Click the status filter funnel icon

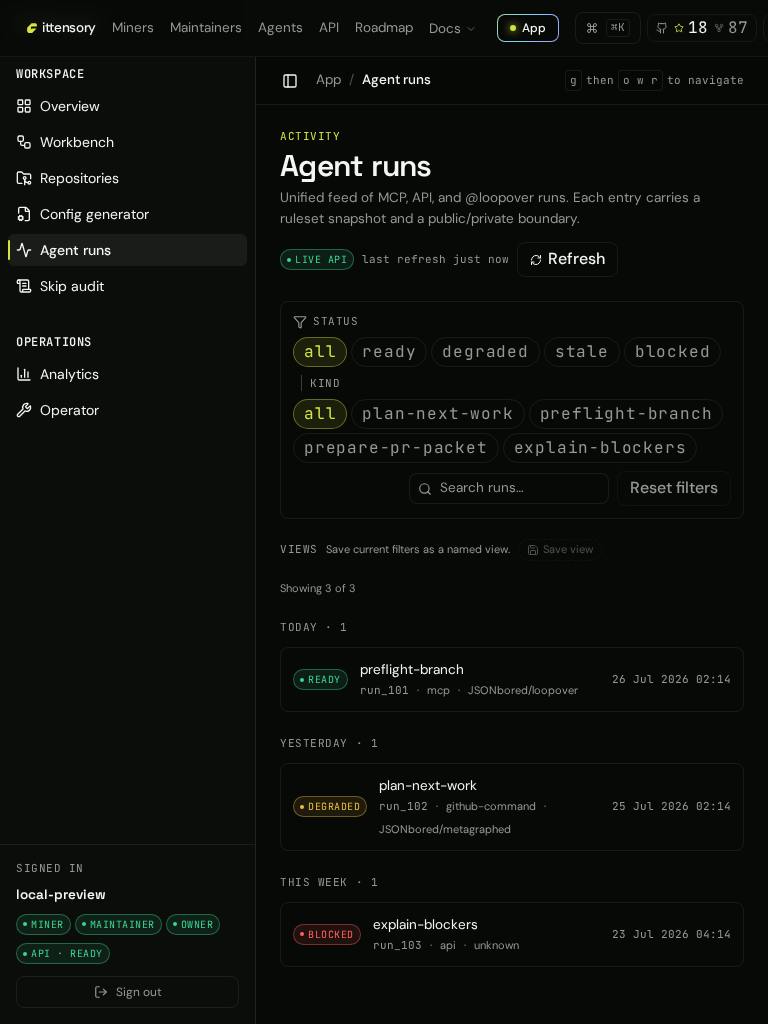click(x=300, y=321)
